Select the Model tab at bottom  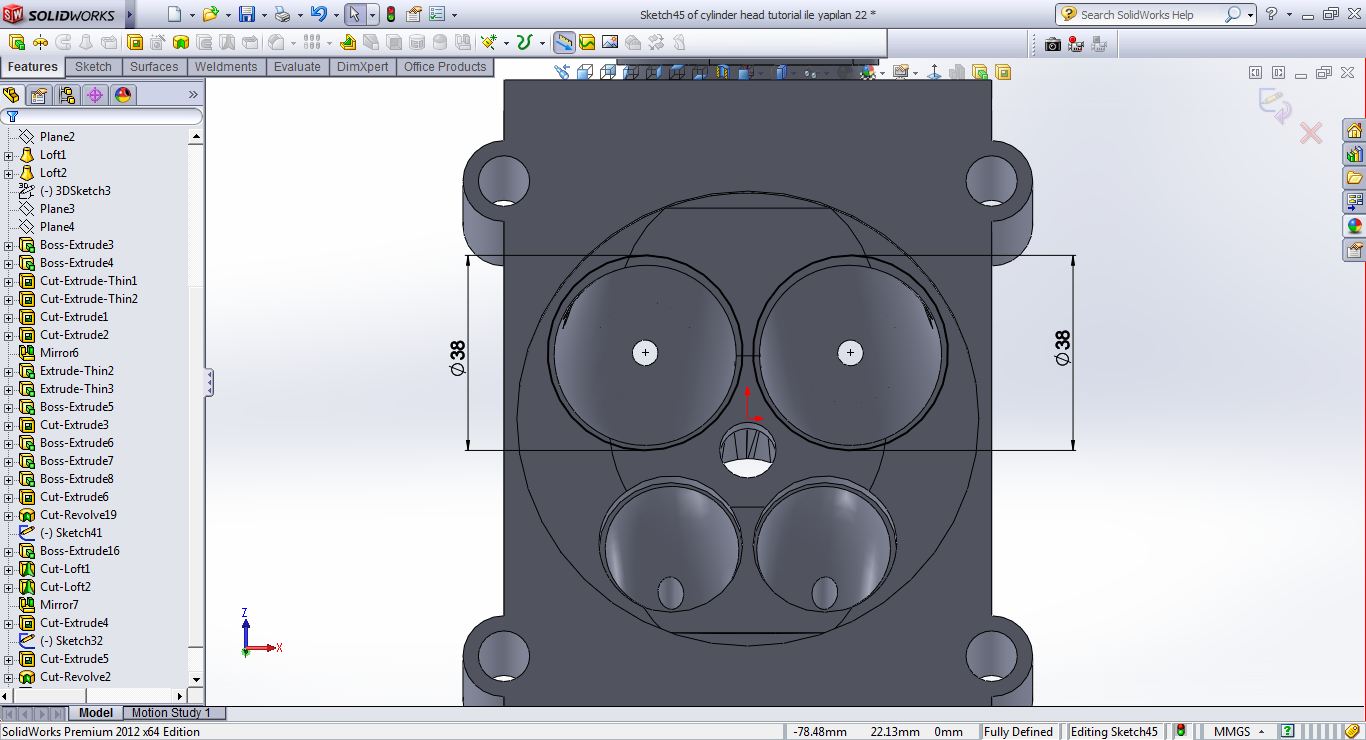[x=96, y=713]
